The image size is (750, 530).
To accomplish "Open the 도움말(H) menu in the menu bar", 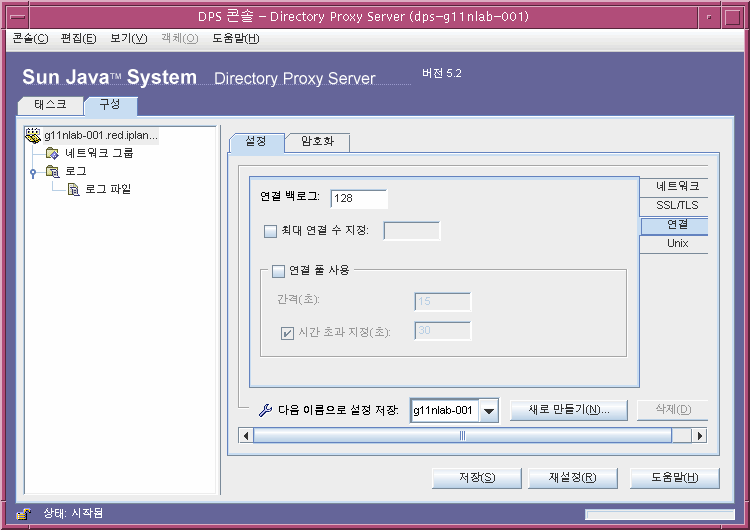I will pos(236,39).
